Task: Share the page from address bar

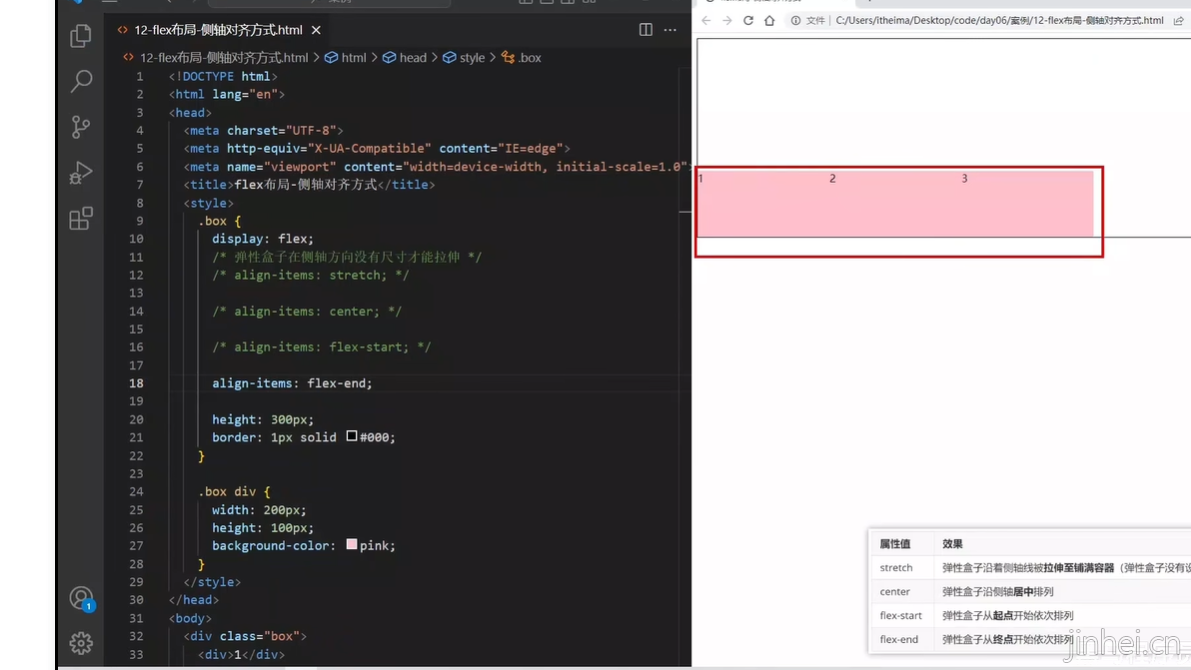Action: [x=1178, y=21]
